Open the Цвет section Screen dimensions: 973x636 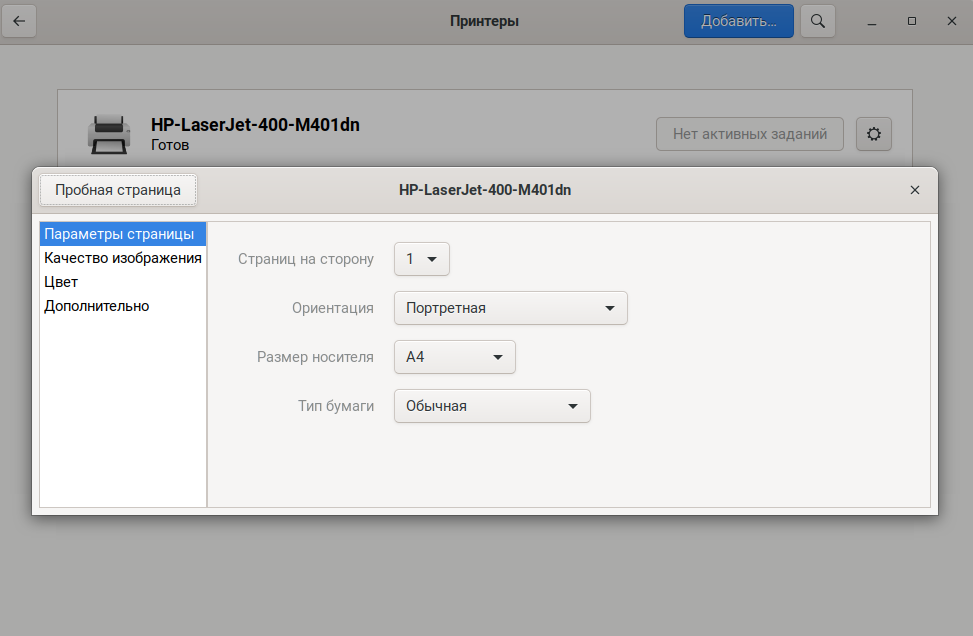(x=61, y=282)
